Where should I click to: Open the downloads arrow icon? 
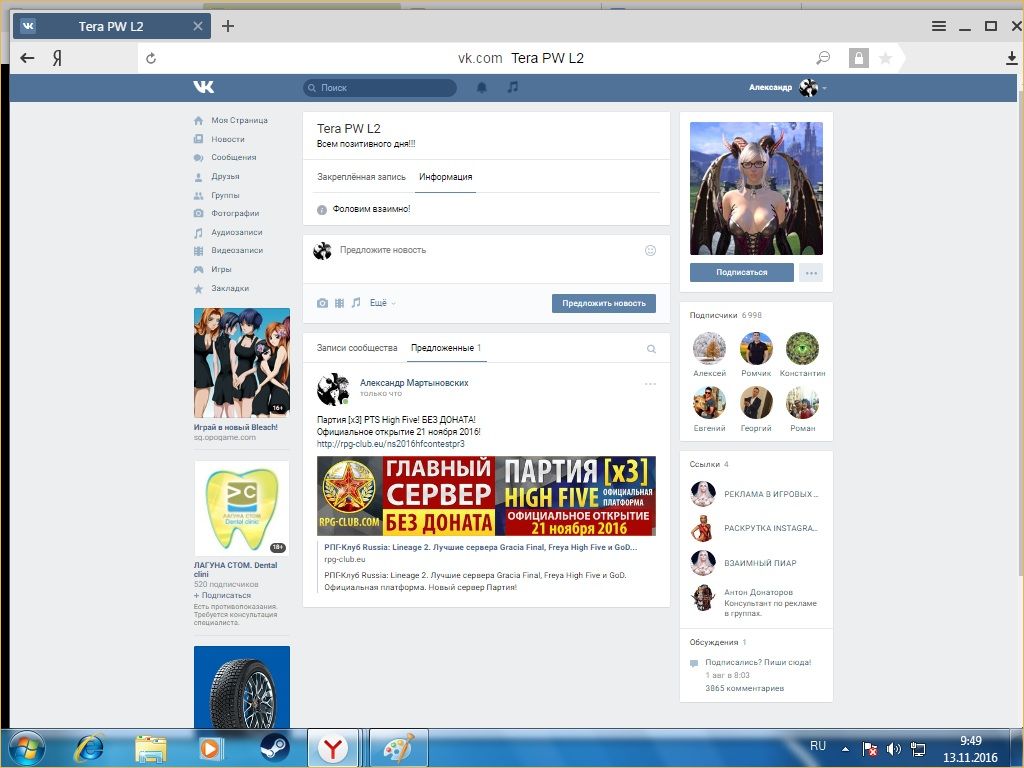(1011, 58)
